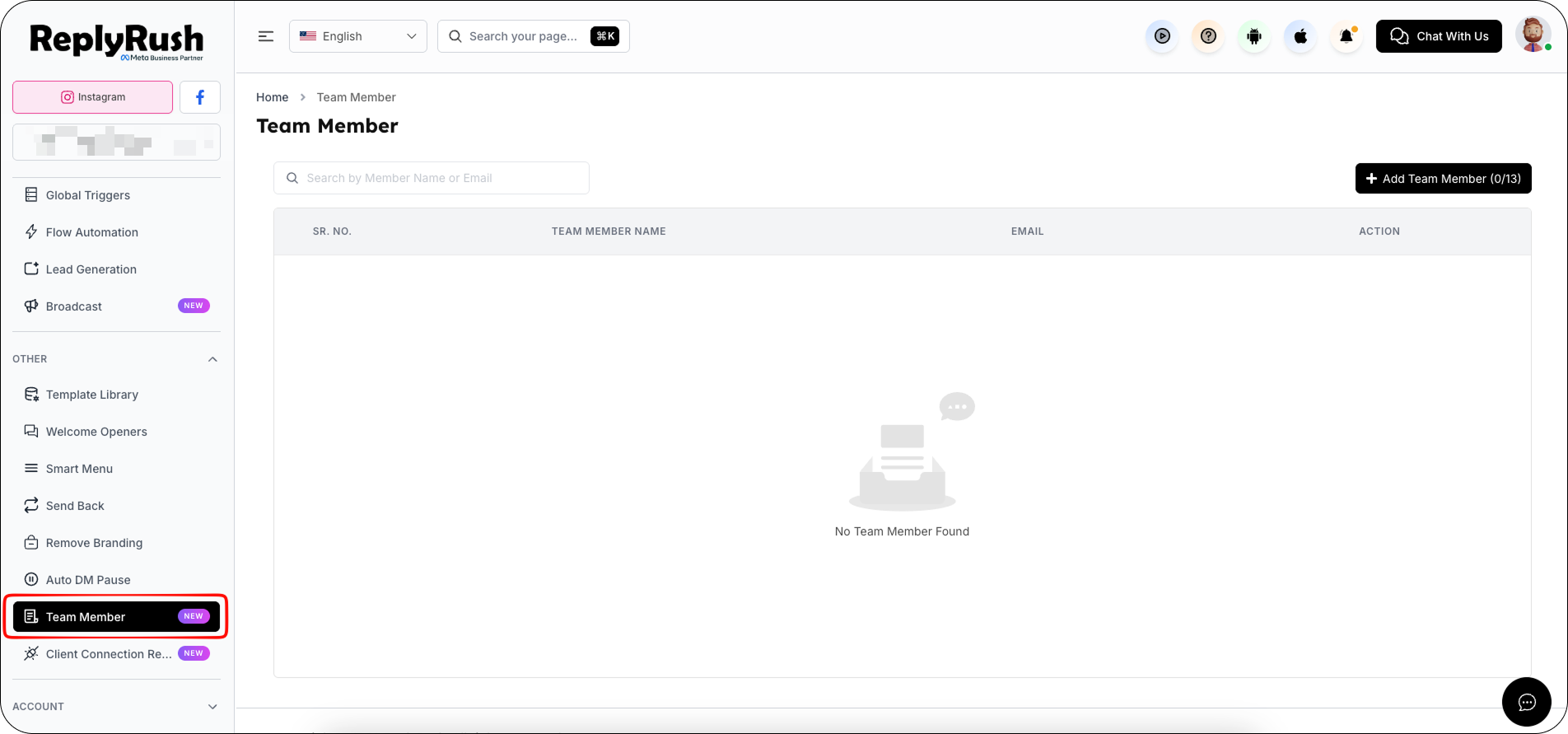Viewport: 1568px width, 734px height.
Task: Focus the Search your page field
Action: click(534, 36)
